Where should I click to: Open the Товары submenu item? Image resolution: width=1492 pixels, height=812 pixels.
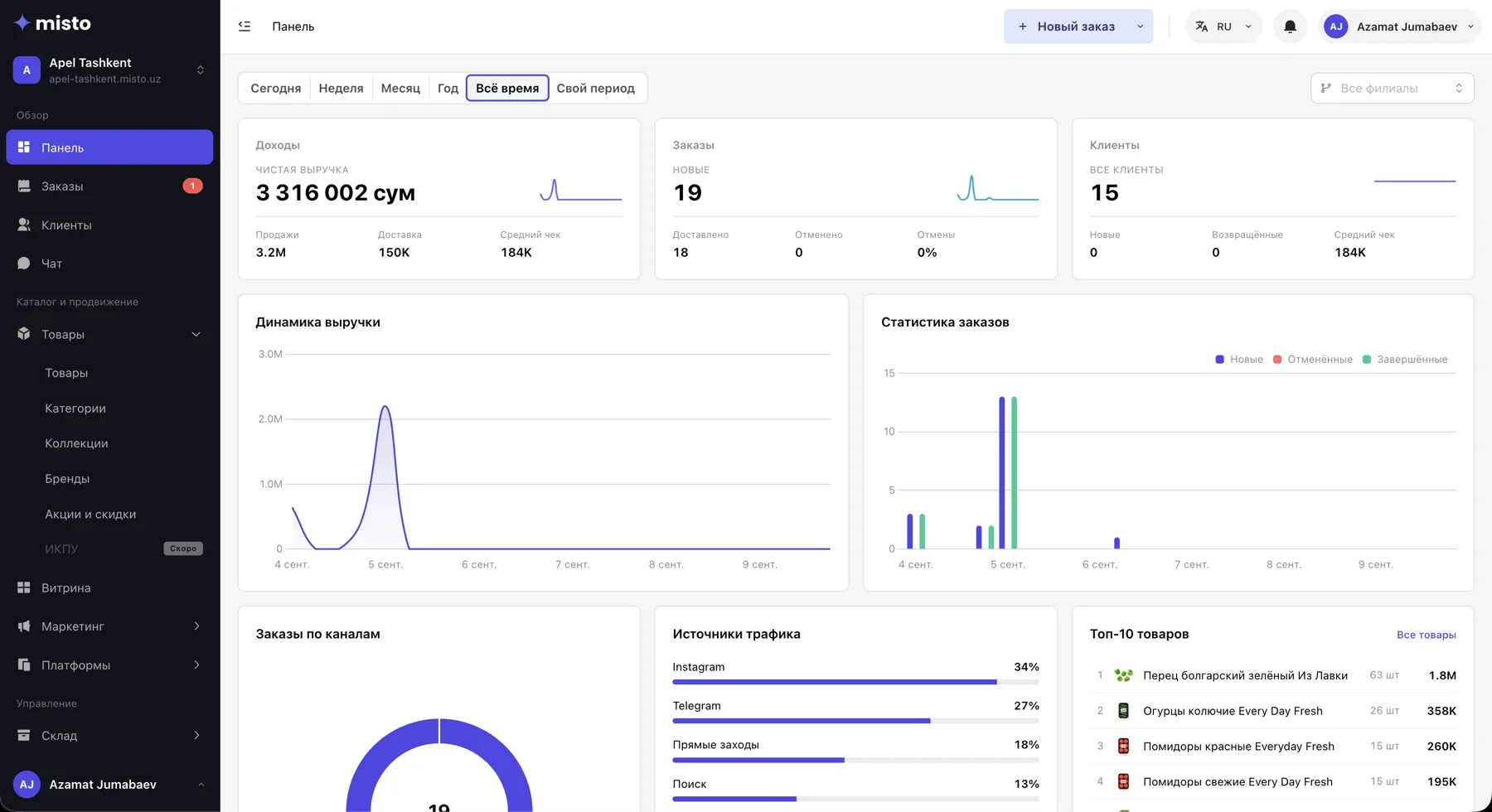pyautogui.click(x=66, y=373)
